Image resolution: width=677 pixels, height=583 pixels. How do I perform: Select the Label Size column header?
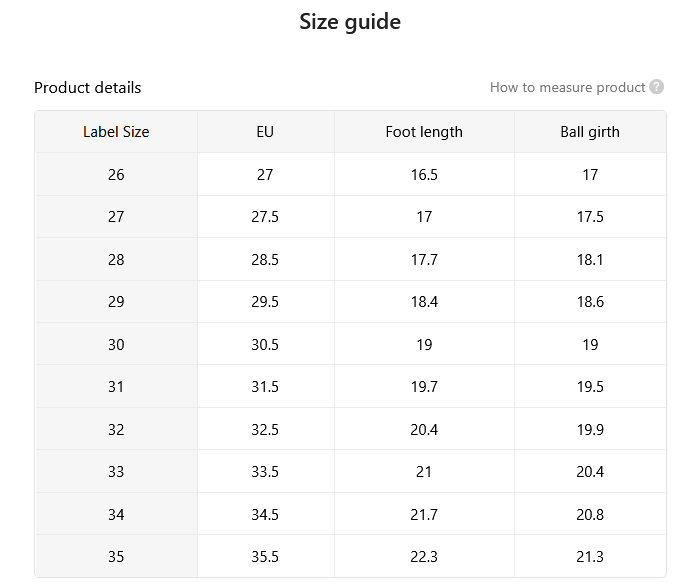pyautogui.click(x=116, y=132)
